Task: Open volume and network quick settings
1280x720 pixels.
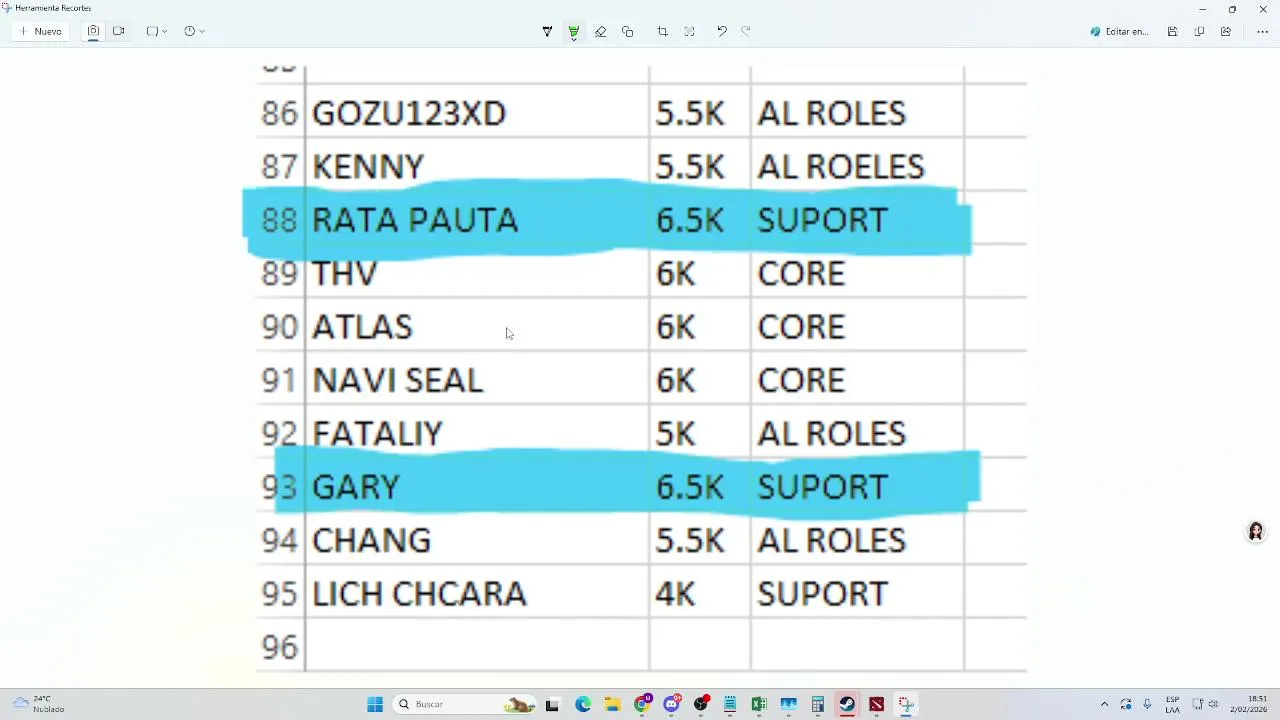Action: [1205, 705]
